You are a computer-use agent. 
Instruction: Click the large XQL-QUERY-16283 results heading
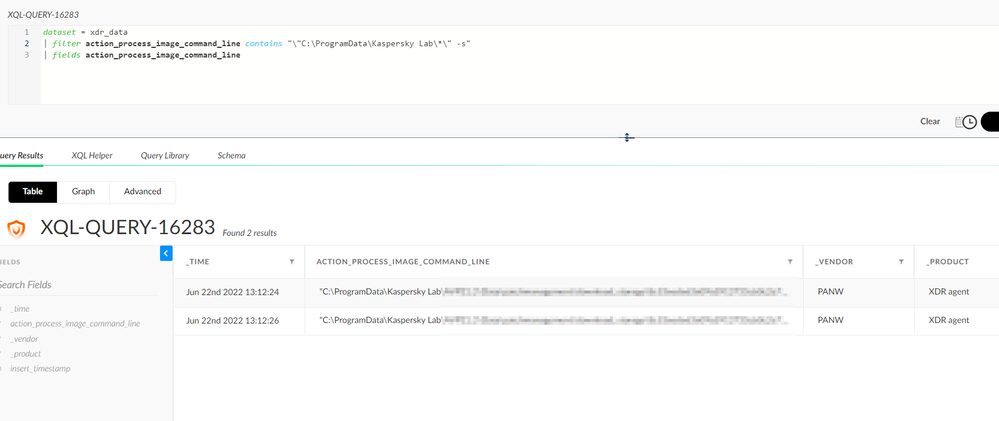pos(127,227)
